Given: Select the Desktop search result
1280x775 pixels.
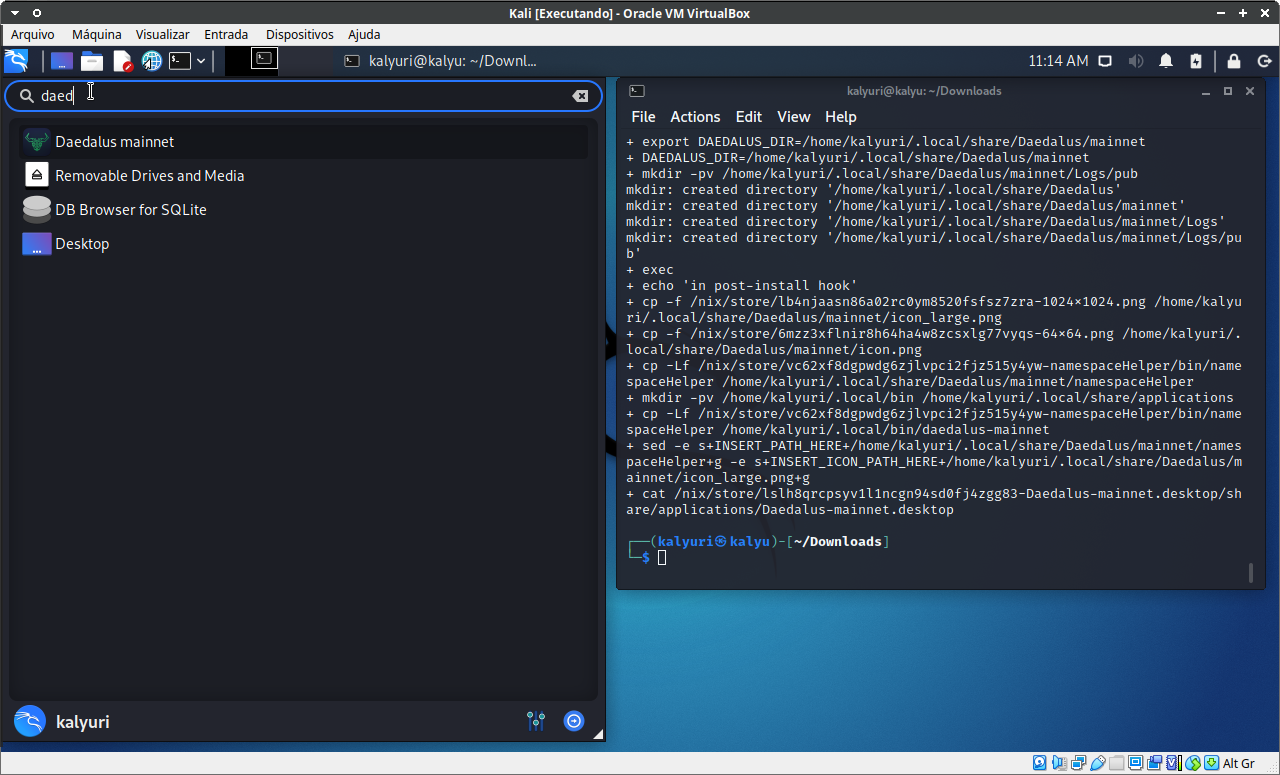Looking at the screenshot, I should (x=306, y=244).
